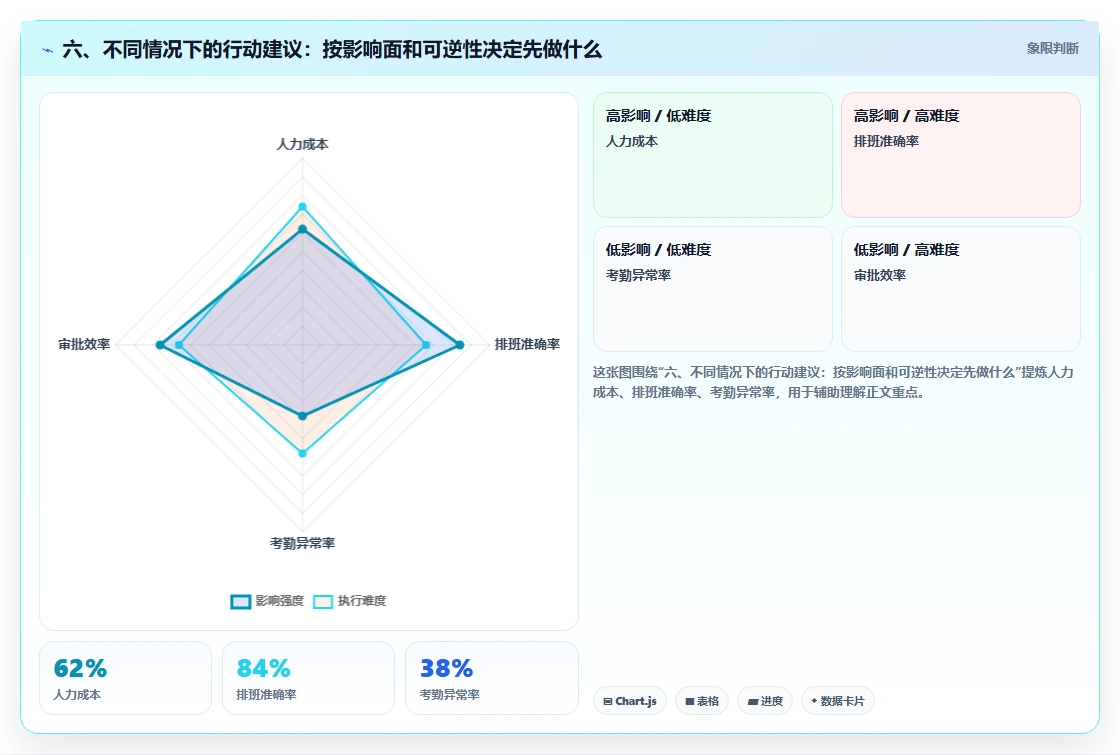
Task: Open the 高影响 / 高难度 quadrant card
Action: tap(961, 154)
